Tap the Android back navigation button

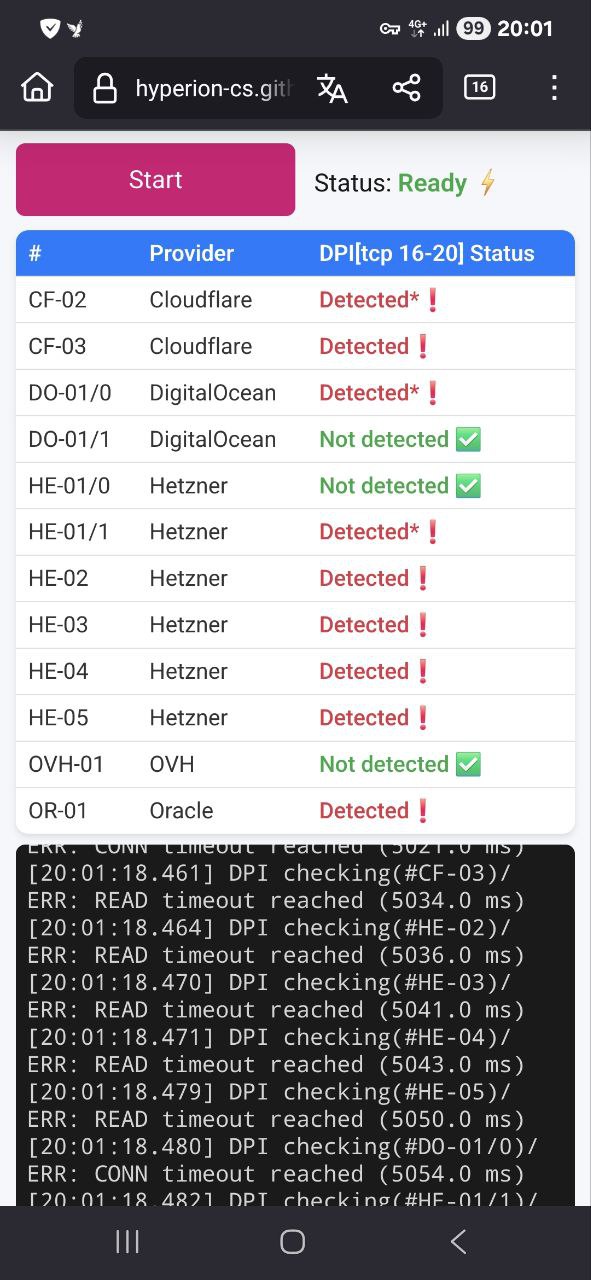(x=458, y=1242)
